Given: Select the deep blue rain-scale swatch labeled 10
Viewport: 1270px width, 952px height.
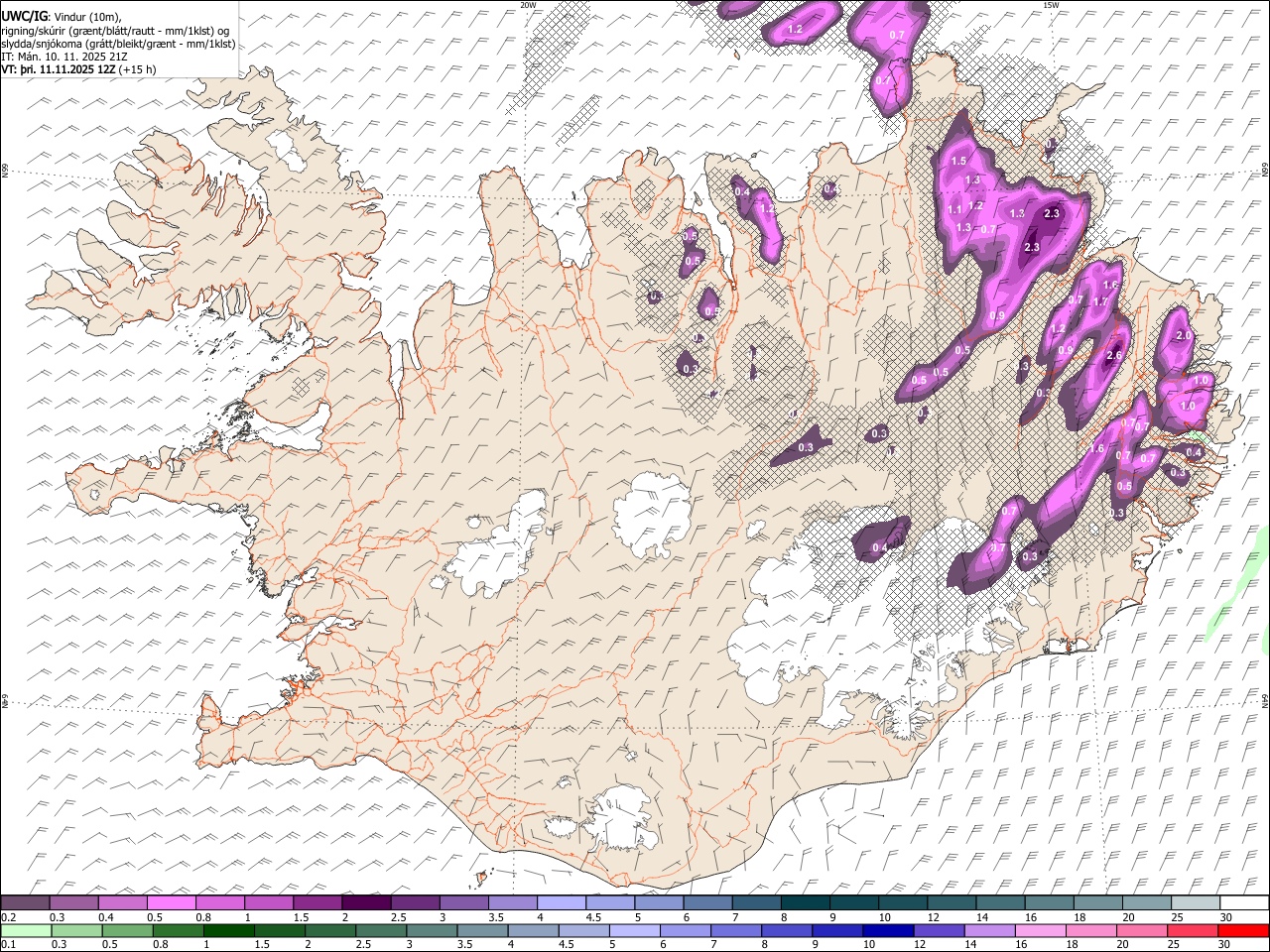Looking at the screenshot, I should tap(889, 930).
